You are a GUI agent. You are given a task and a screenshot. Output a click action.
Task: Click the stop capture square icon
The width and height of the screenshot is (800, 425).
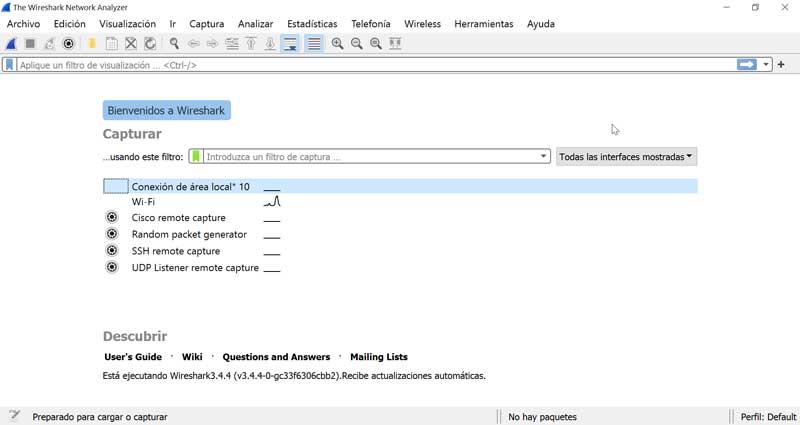30,44
